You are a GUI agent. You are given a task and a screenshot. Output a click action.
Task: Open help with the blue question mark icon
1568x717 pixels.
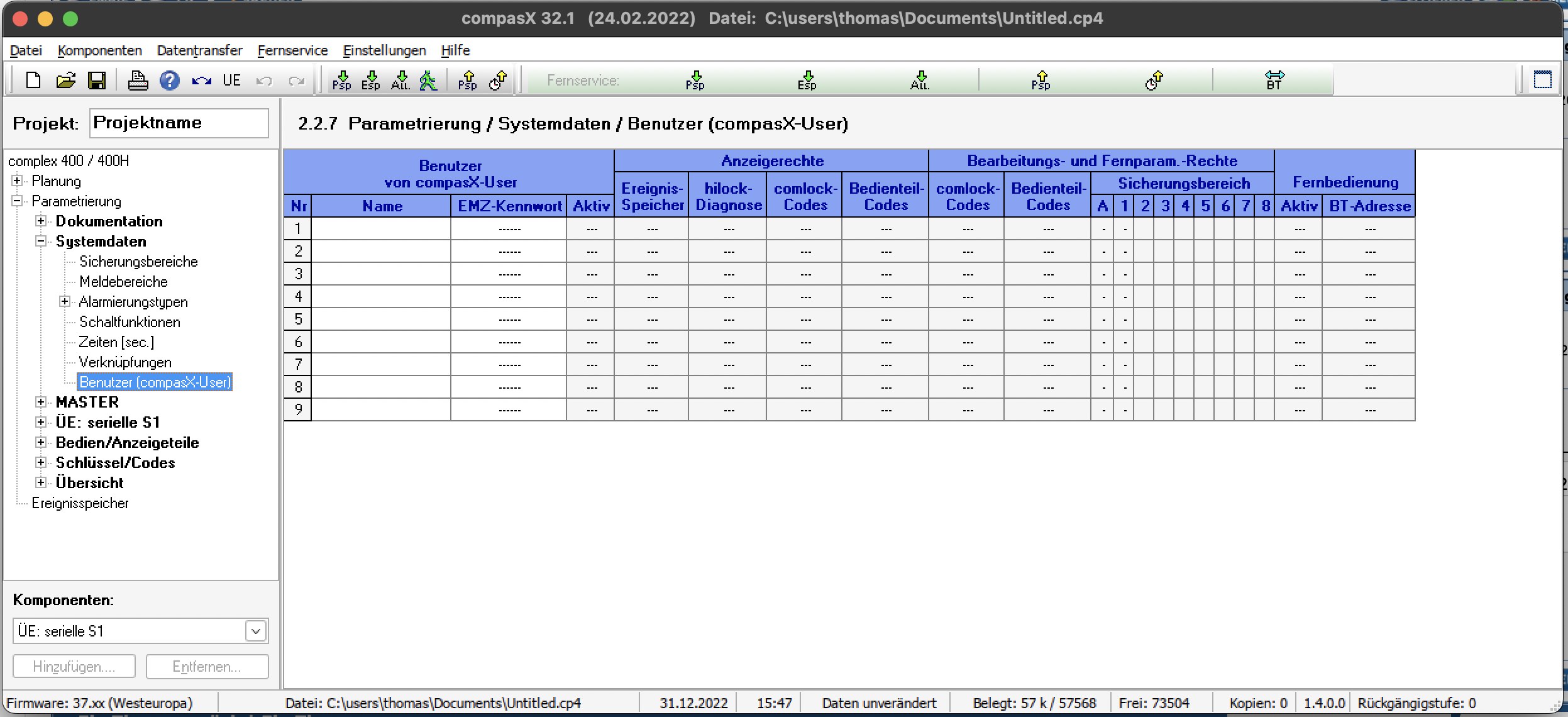tap(169, 81)
